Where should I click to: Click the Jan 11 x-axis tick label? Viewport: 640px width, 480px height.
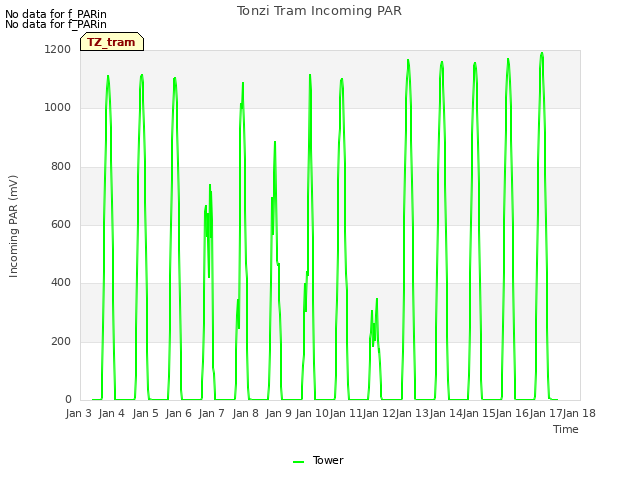click(345, 413)
